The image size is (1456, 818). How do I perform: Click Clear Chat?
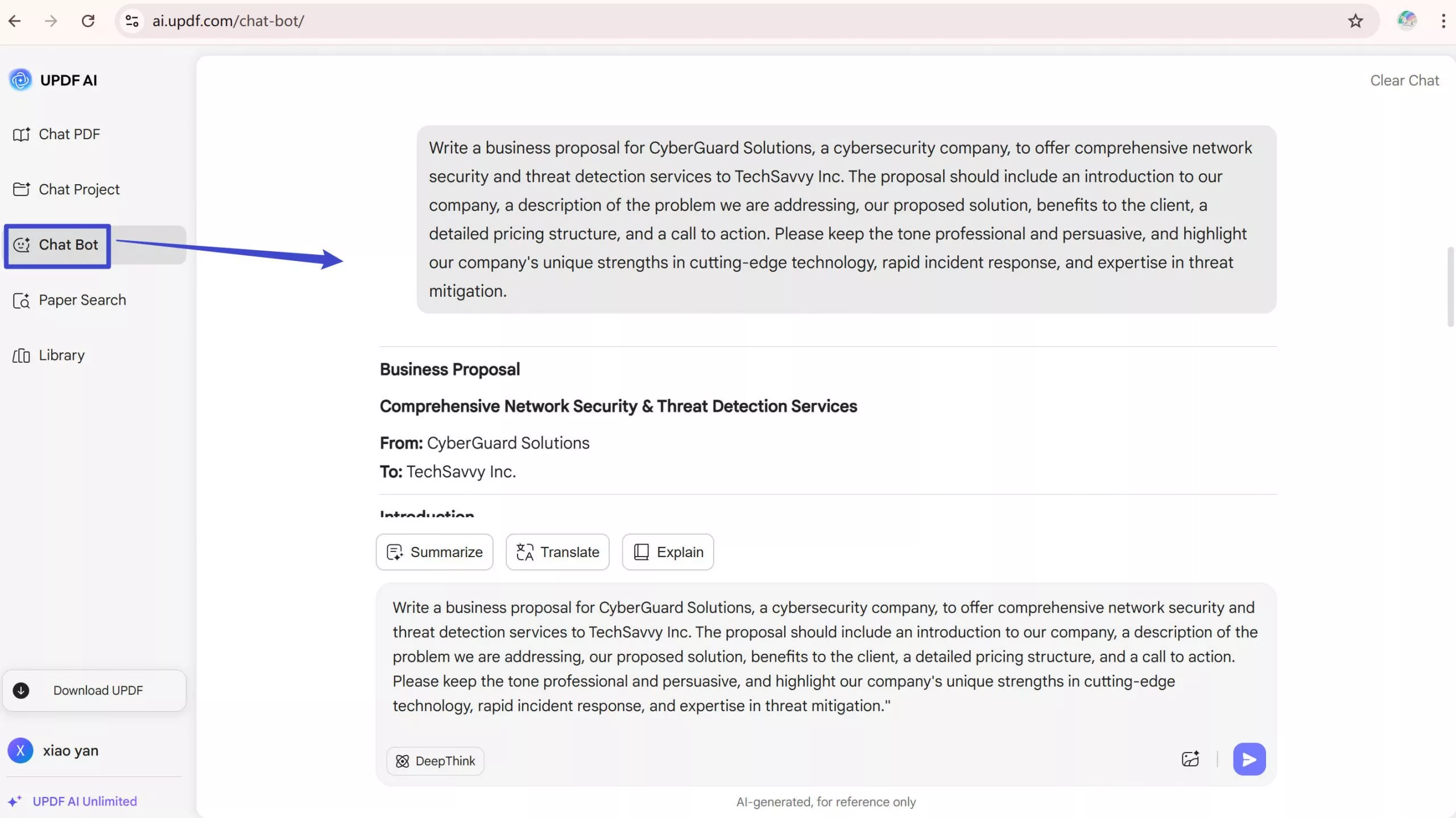click(1404, 81)
